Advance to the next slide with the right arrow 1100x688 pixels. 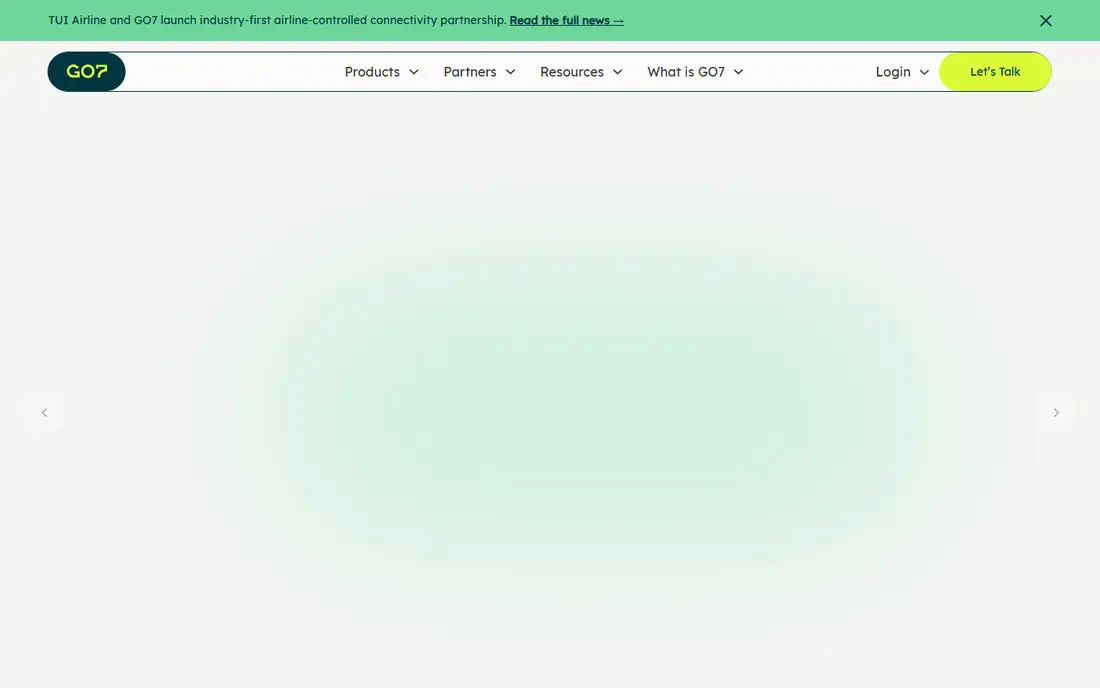tap(1056, 412)
